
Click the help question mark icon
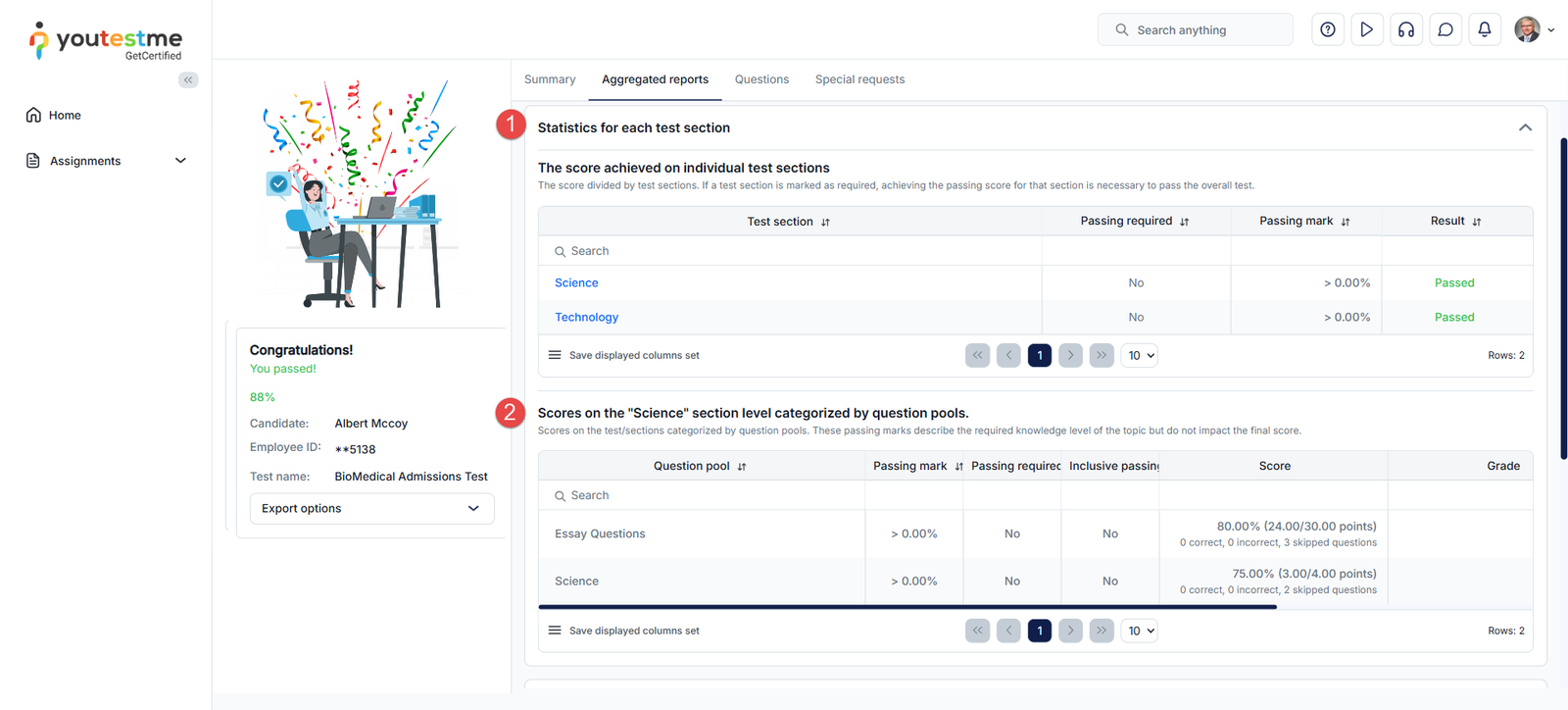1328,29
